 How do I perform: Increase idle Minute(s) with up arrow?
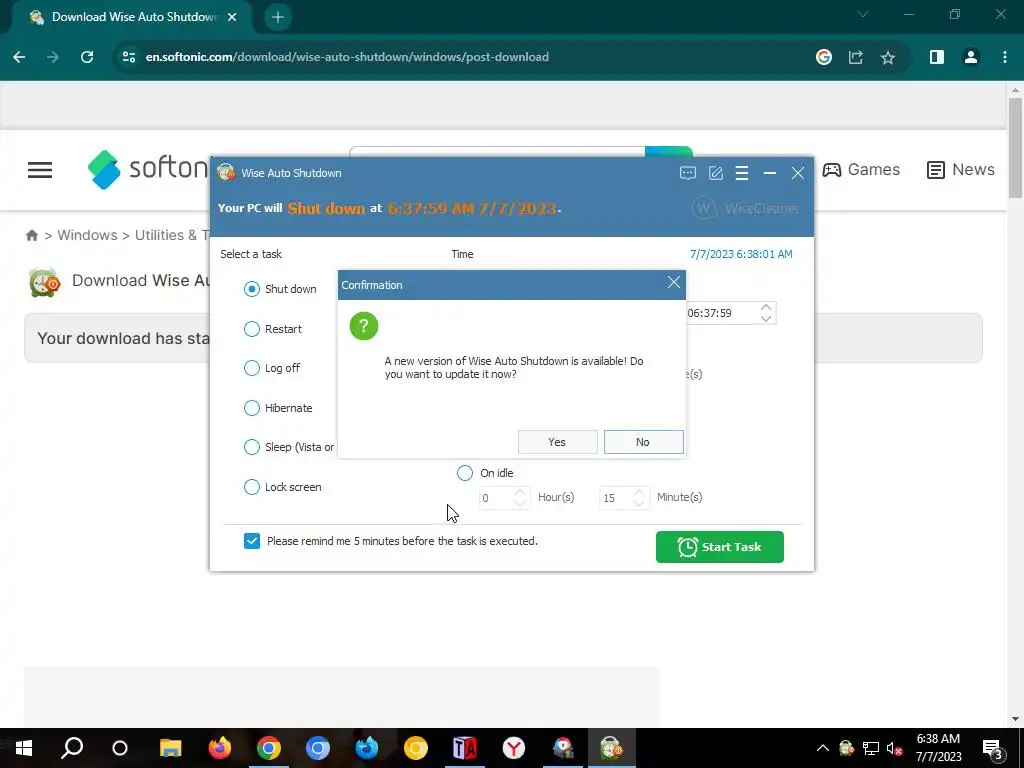[x=639, y=492]
